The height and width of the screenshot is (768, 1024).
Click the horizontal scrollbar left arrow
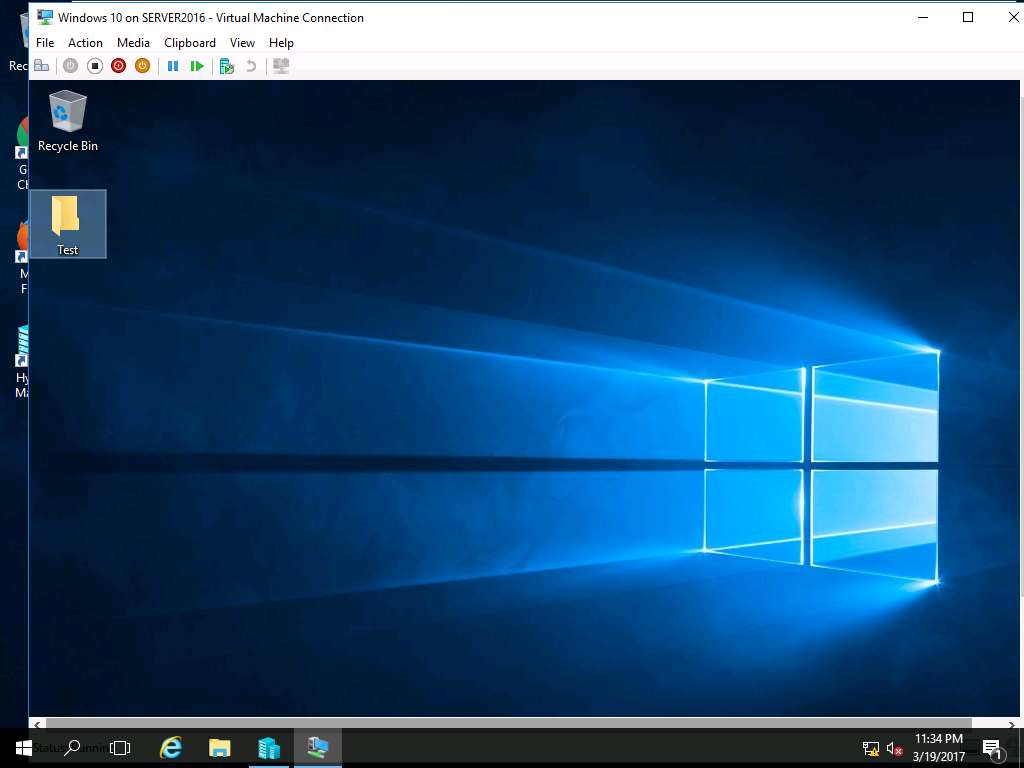(x=37, y=724)
